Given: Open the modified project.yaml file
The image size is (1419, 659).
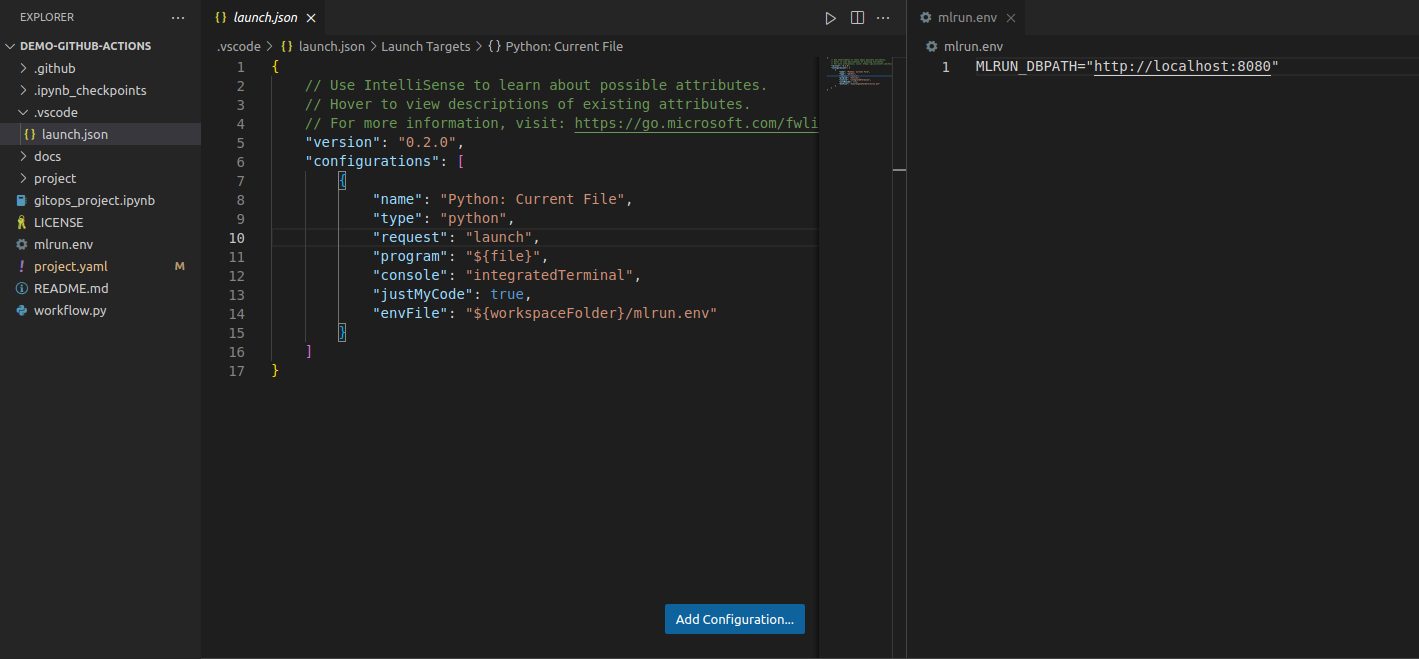Looking at the screenshot, I should click(69, 266).
